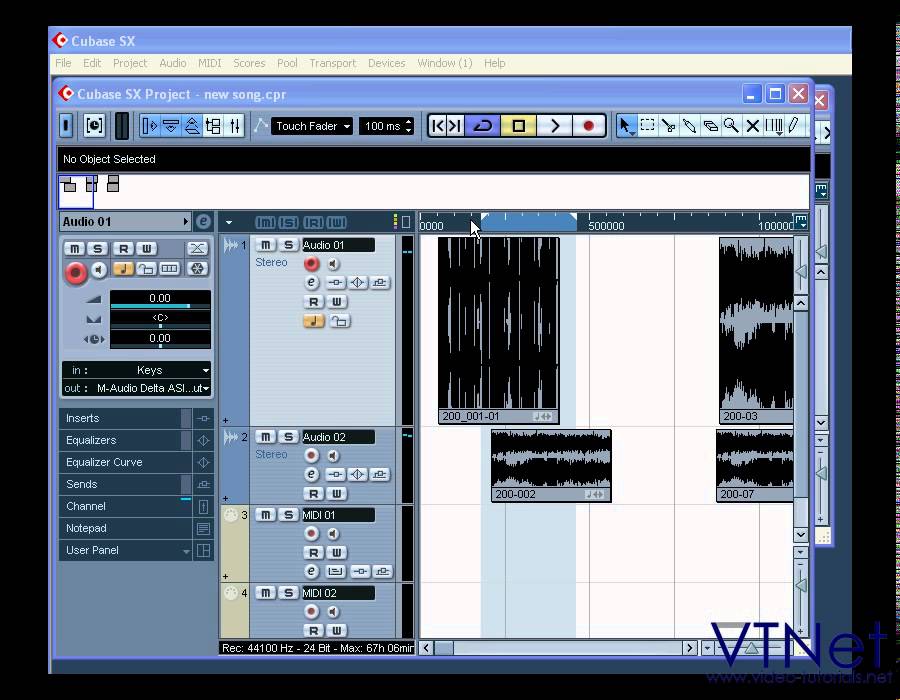Toggle Write automation in the Inspector
The image size is (900, 700).
click(x=146, y=248)
